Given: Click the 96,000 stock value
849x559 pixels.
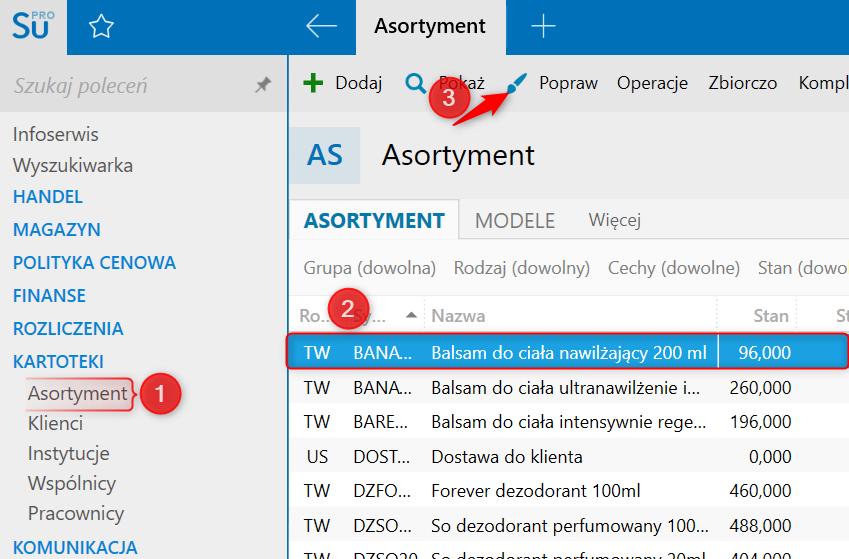Looking at the screenshot, I should pos(765,353).
